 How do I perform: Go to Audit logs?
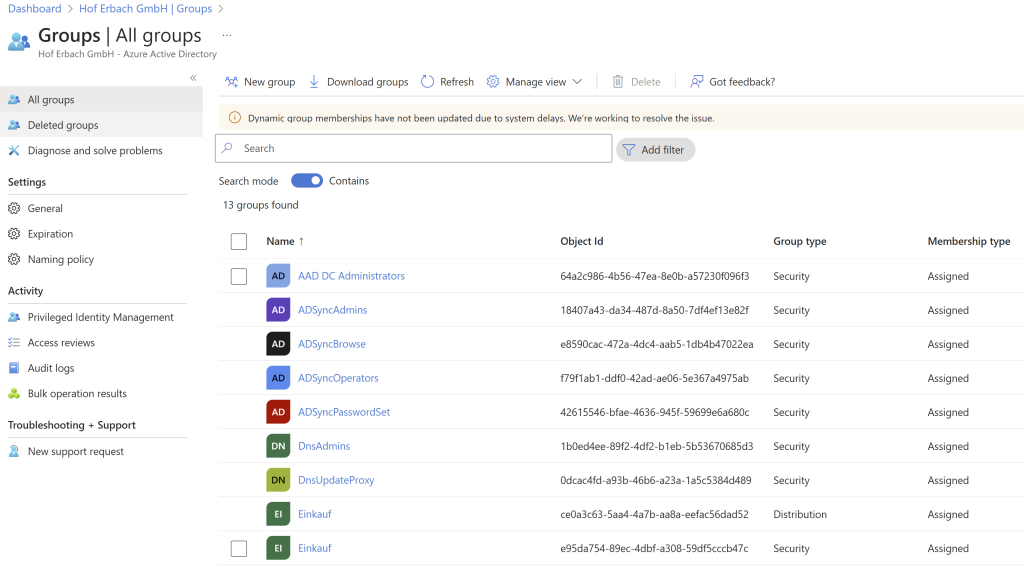point(51,368)
